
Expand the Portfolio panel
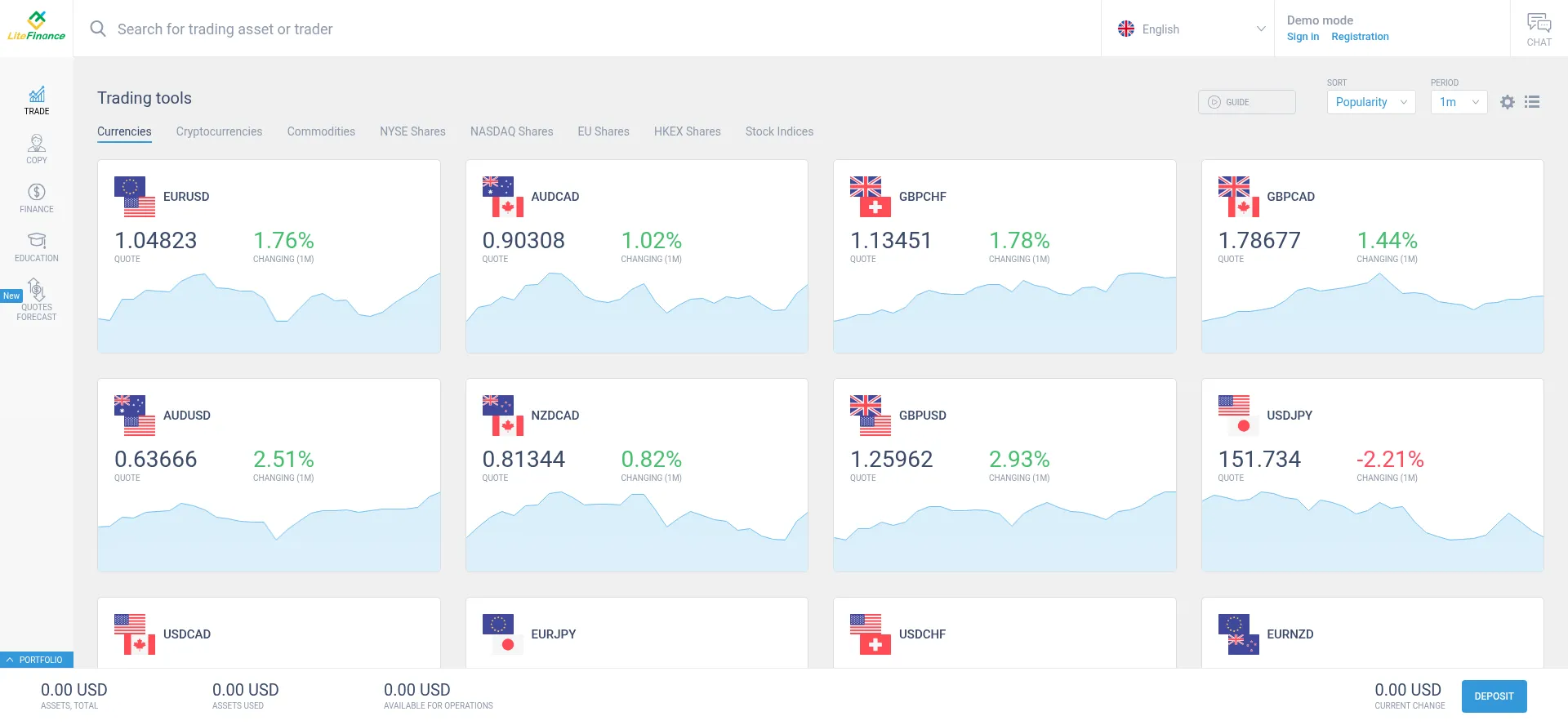[x=36, y=660]
